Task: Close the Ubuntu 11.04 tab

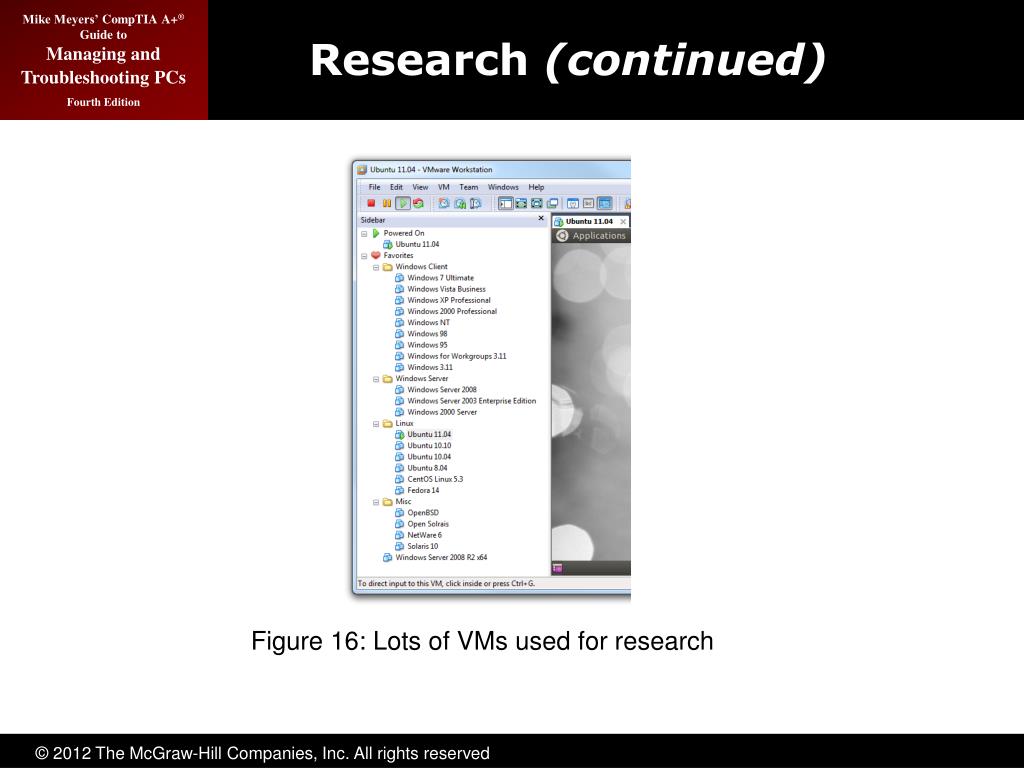Action: [x=623, y=222]
